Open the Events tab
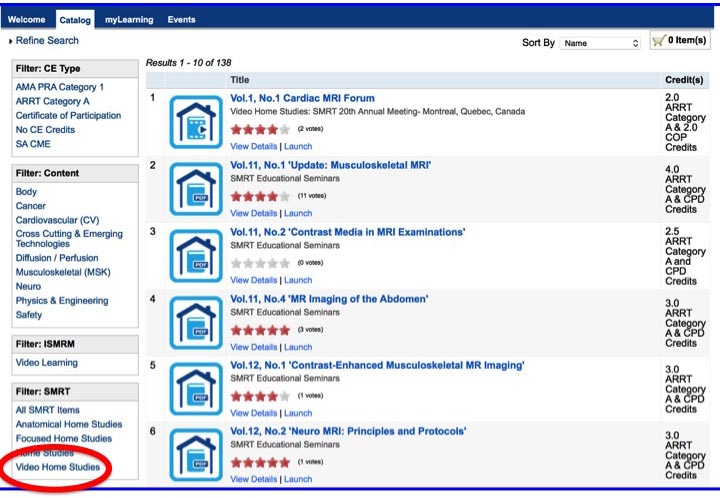Viewport: 720px width, 498px height. [181, 19]
